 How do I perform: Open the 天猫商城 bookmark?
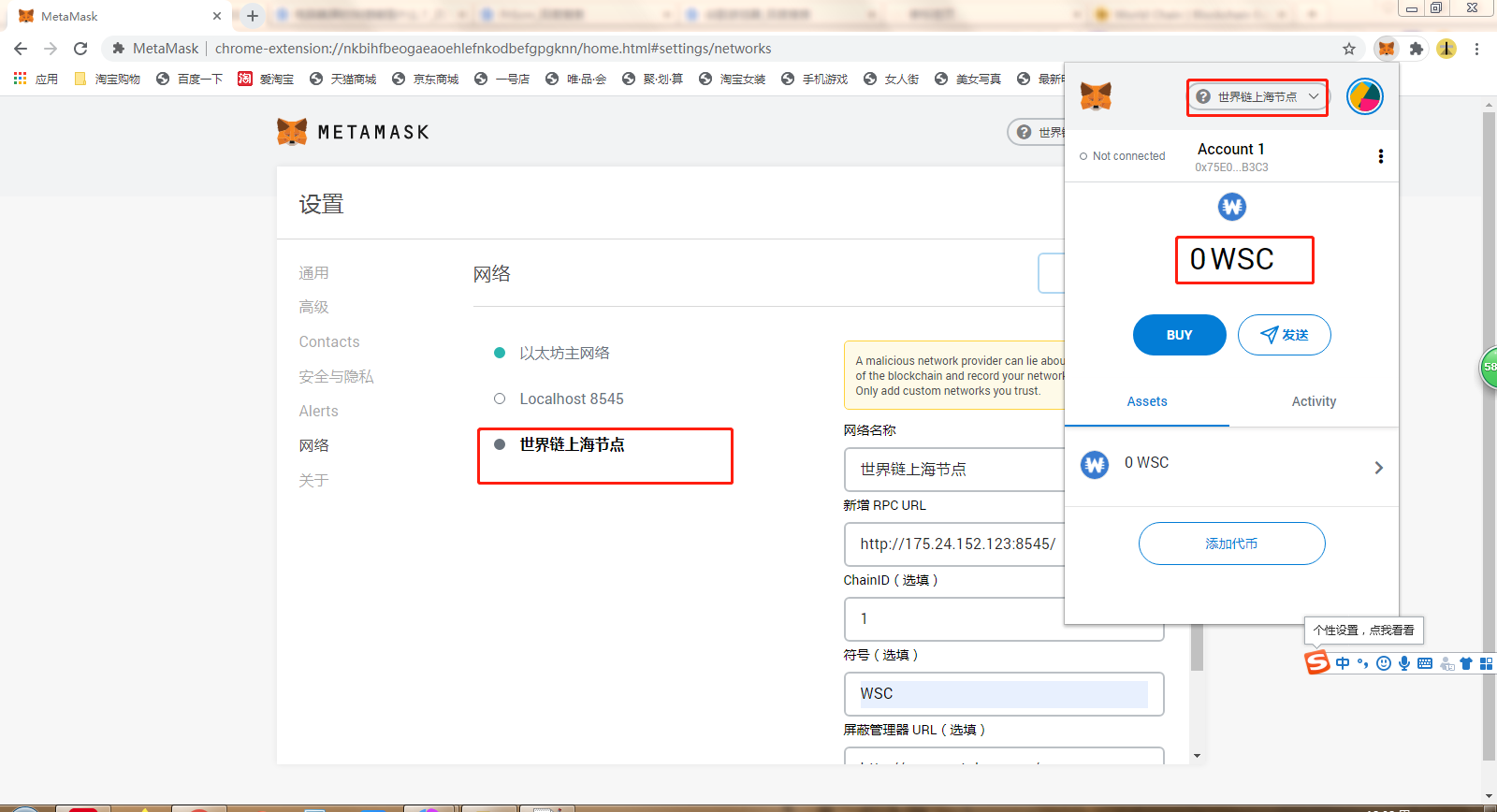coord(343,79)
